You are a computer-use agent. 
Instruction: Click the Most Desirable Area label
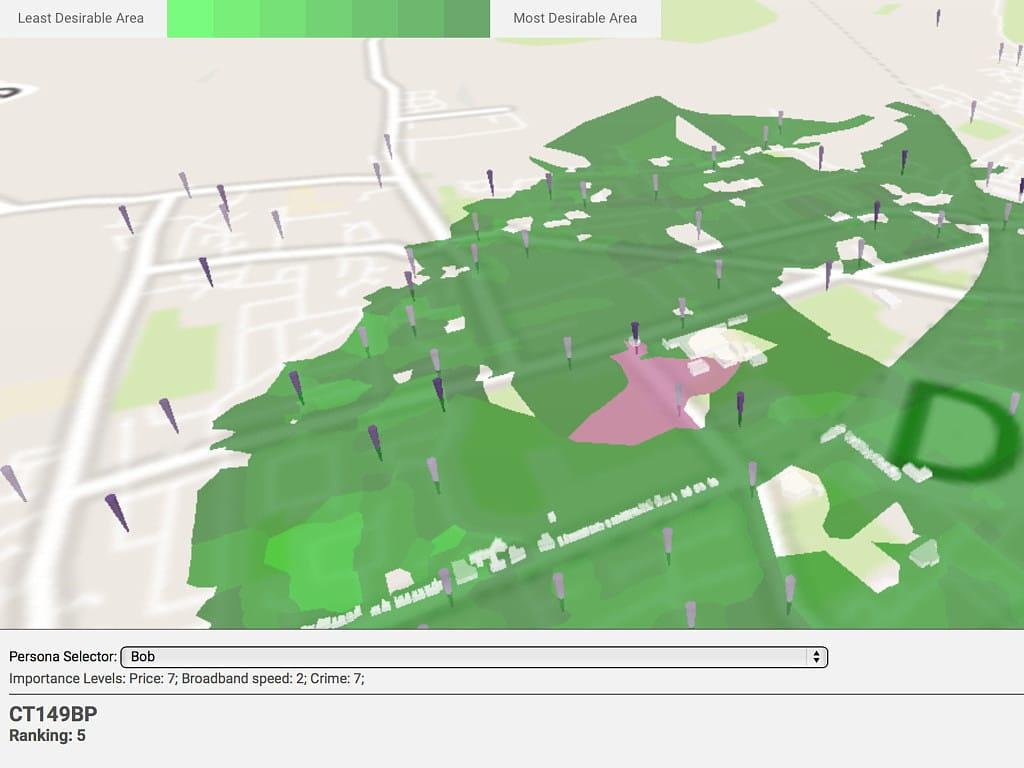click(x=575, y=18)
